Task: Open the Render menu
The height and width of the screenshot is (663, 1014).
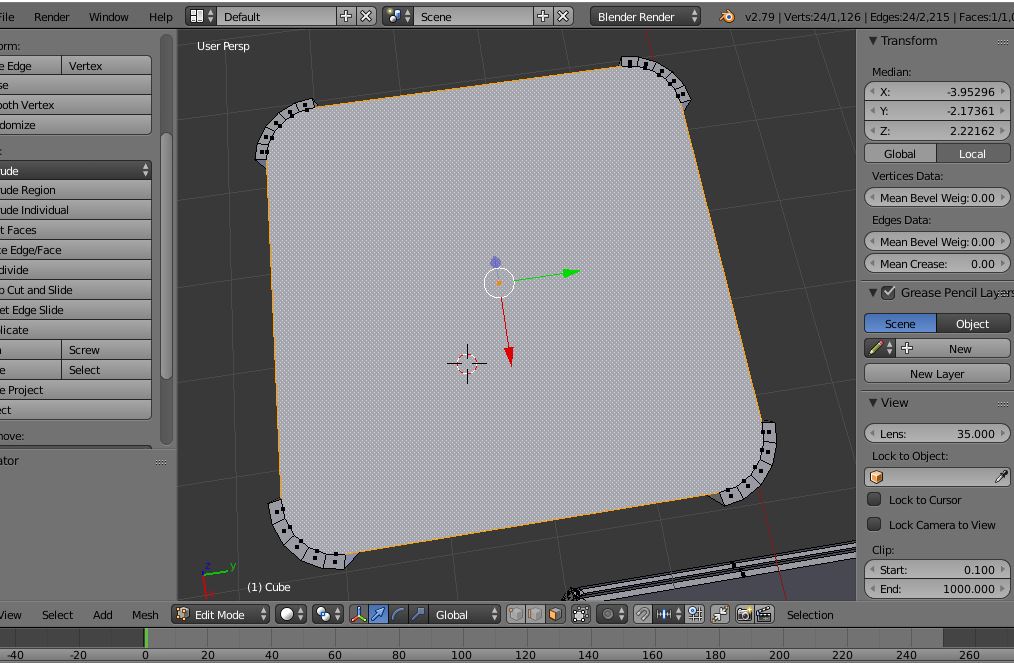Action: coord(51,16)
